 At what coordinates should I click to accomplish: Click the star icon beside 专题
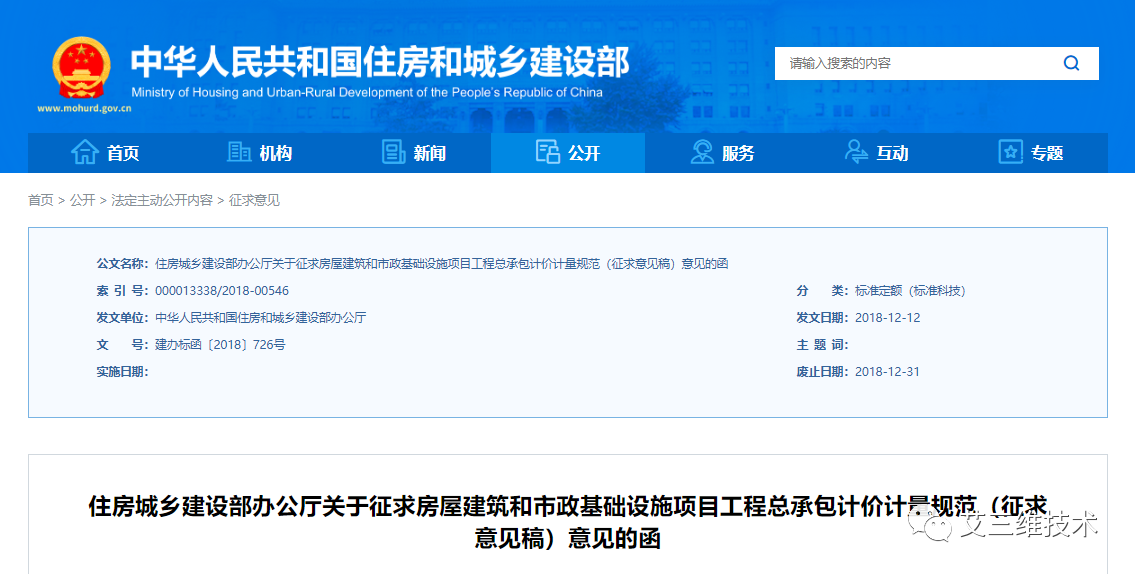(1010, 152)
